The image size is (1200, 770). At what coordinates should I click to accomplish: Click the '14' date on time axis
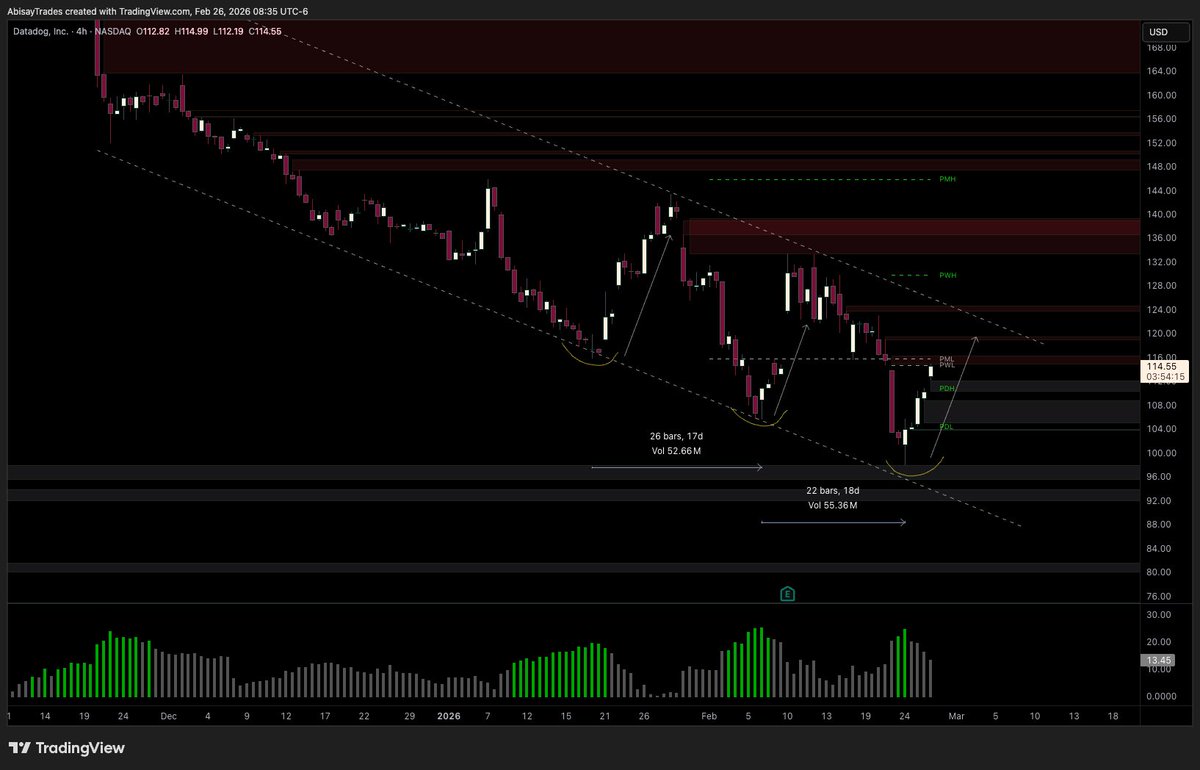click(47, 716)
